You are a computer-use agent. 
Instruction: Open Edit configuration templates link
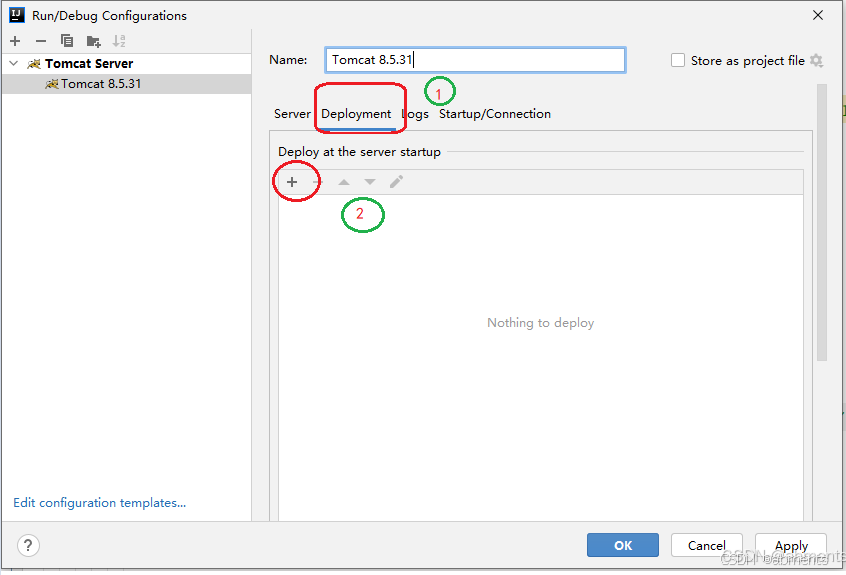pyautogui.click(x=99, y=503)
